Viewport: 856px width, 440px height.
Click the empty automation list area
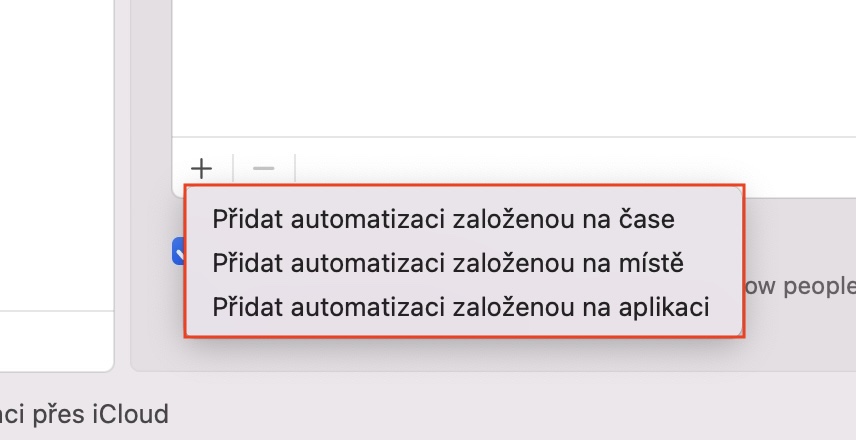(x=513, y=65)
